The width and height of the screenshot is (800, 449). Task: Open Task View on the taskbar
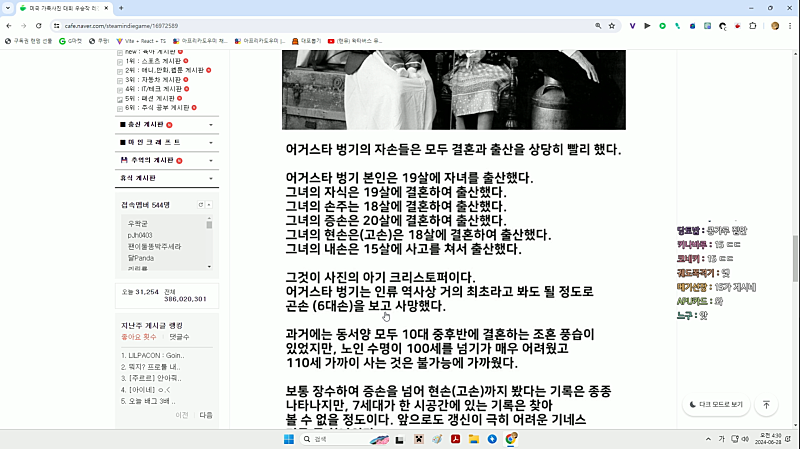point(399,439)
